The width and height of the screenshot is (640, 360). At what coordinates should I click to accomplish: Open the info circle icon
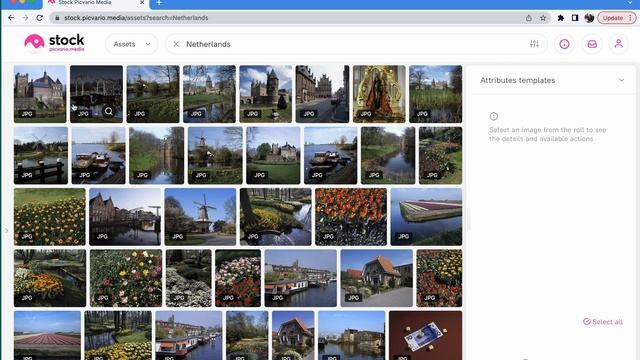(x=564, y=44)
